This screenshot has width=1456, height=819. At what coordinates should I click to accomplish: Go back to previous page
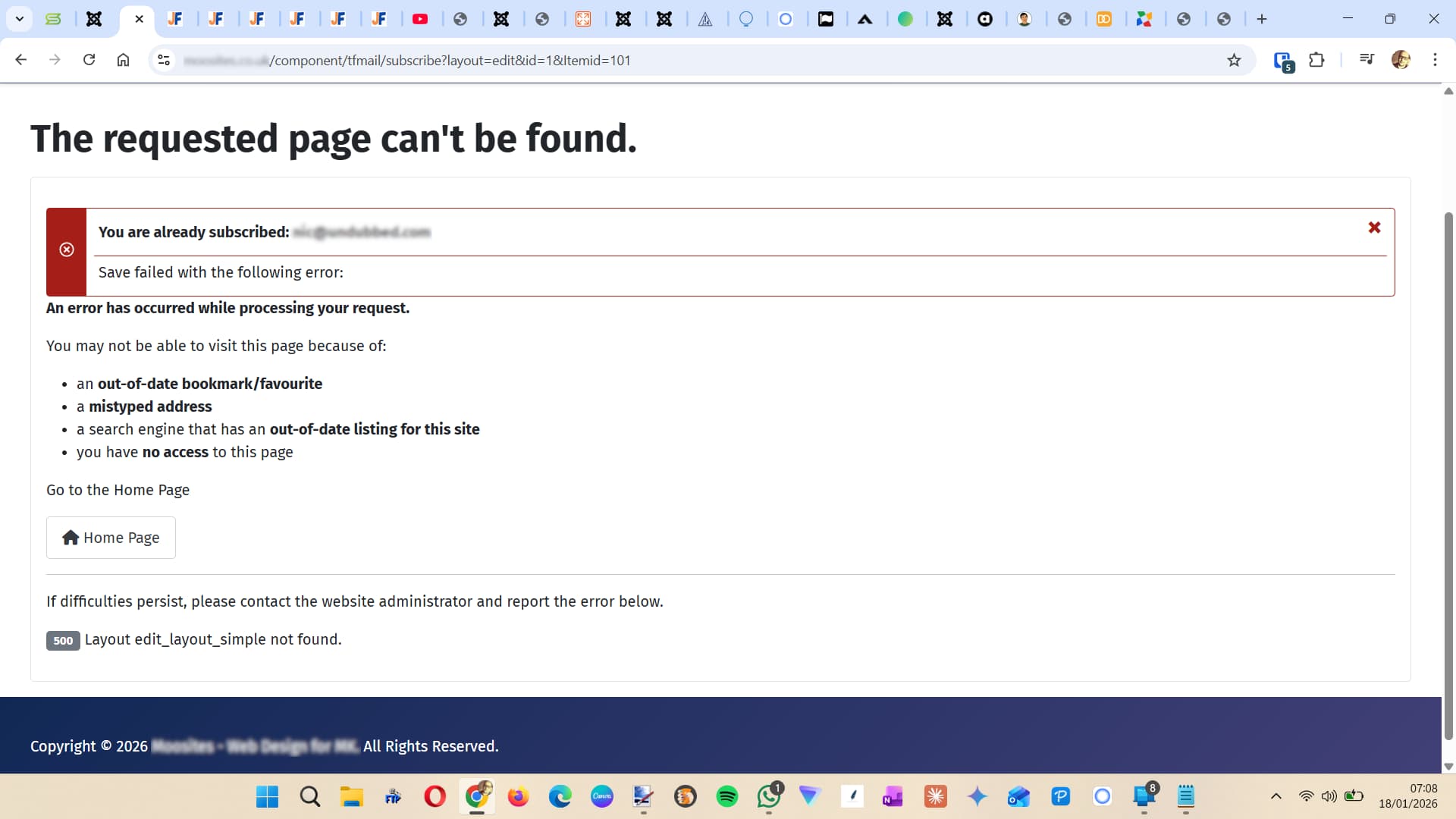[x=20, y=60]
